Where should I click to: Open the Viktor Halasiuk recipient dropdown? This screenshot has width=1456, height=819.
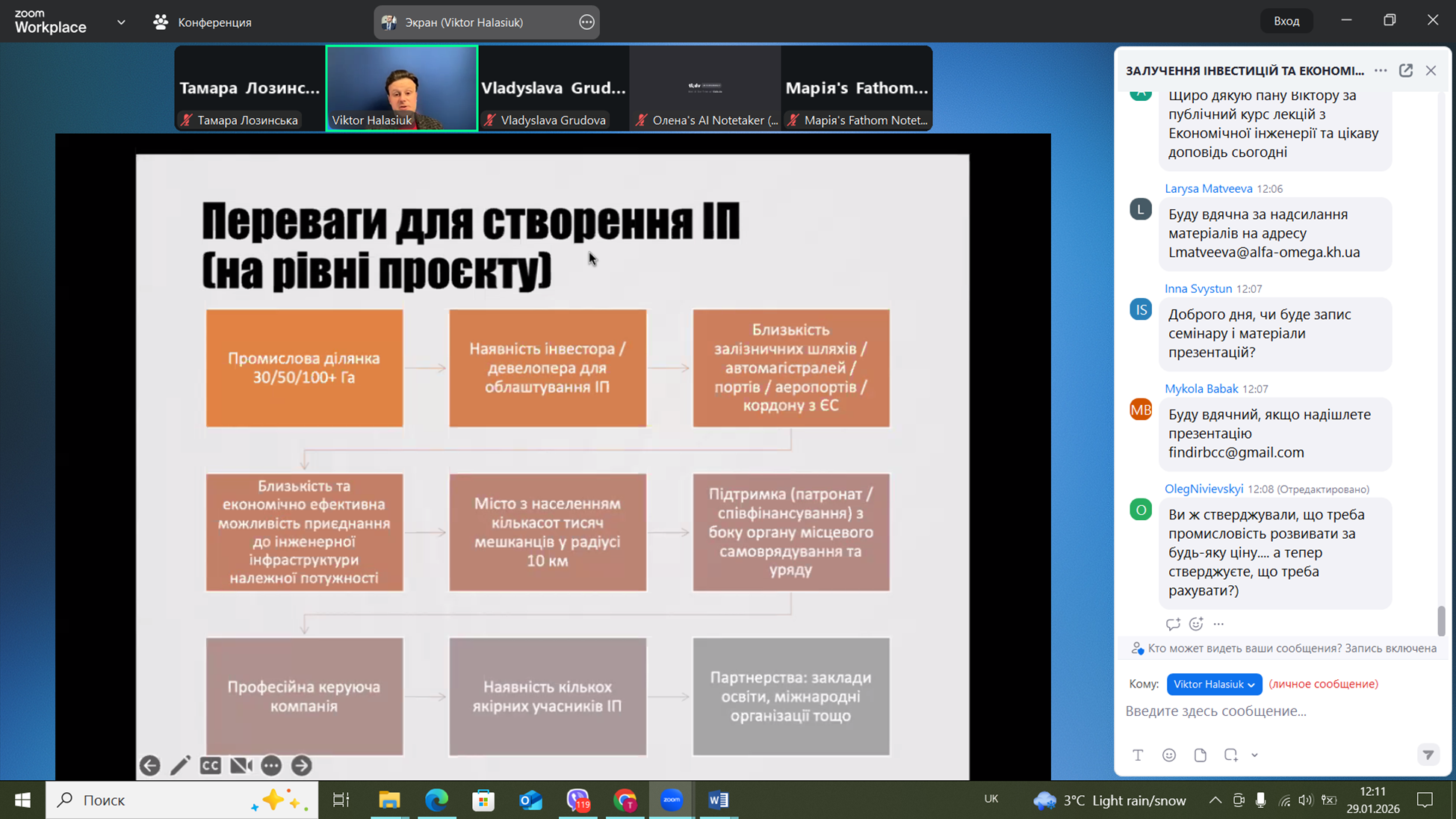pyautogui.click(x=1213, y=684)
